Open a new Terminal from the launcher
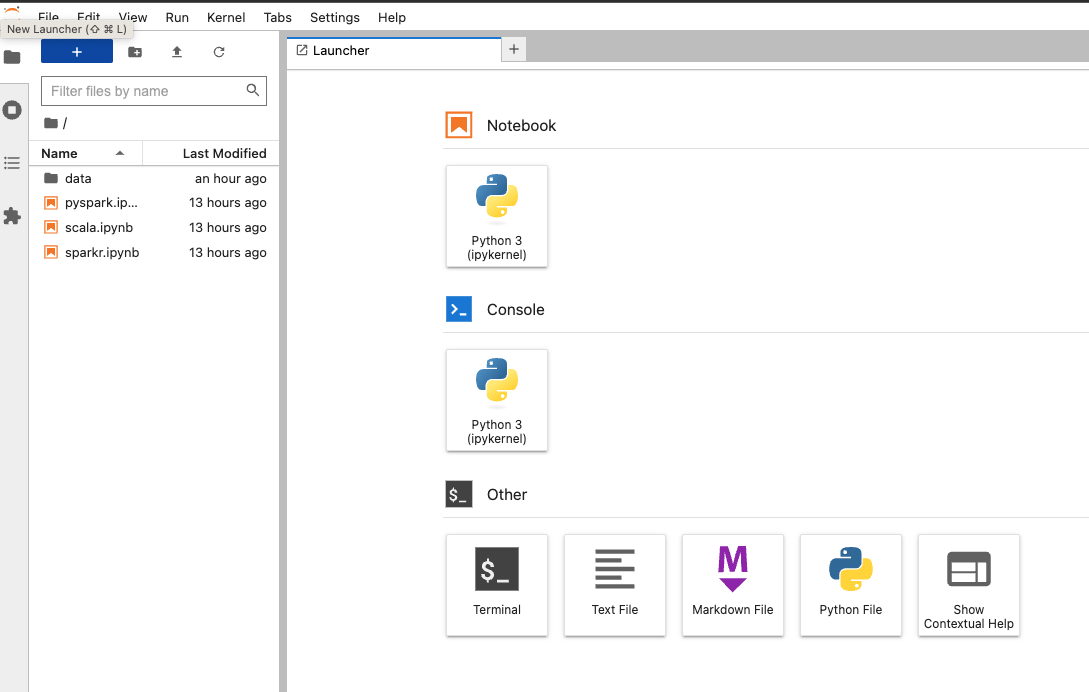The width and height of the screenshot is (1089, 692). point(497,585)
